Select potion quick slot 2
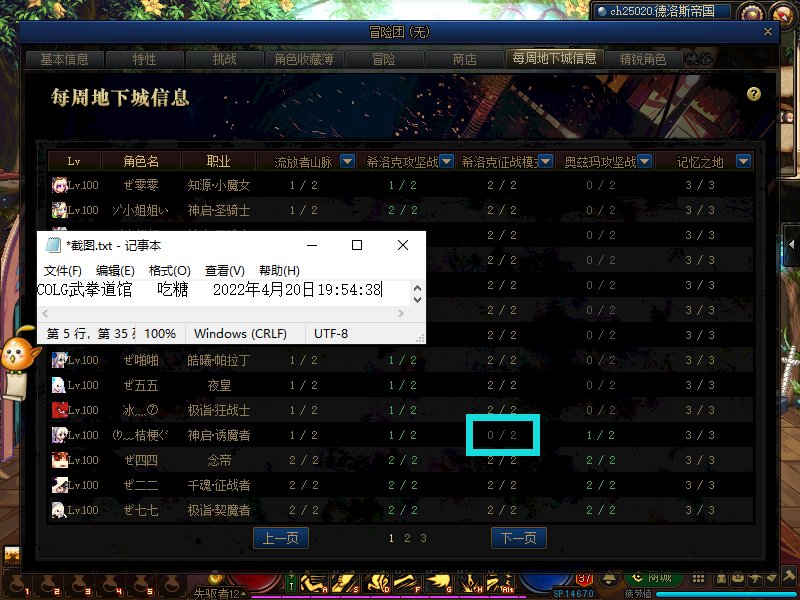Viewport: 800px width, 600px height. (48, 586)
